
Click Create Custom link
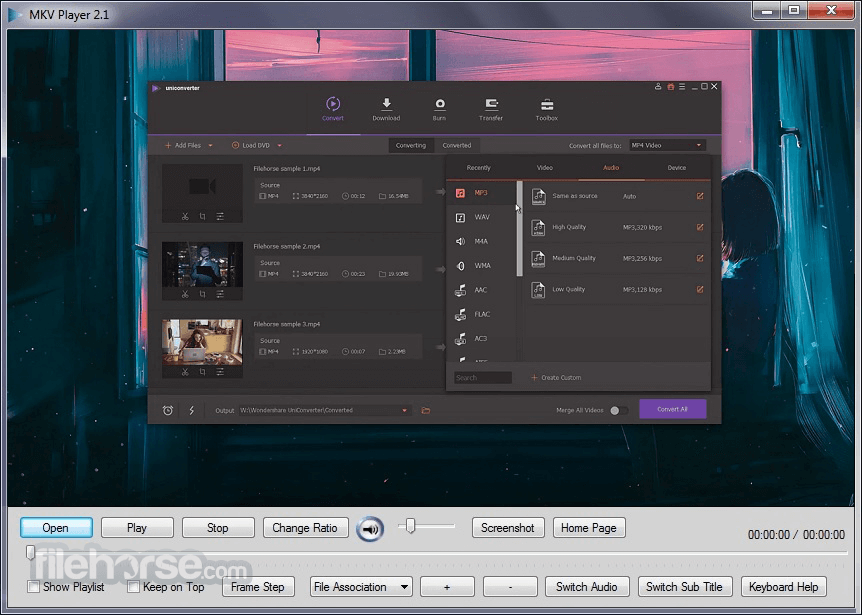(x=556, y=378)
